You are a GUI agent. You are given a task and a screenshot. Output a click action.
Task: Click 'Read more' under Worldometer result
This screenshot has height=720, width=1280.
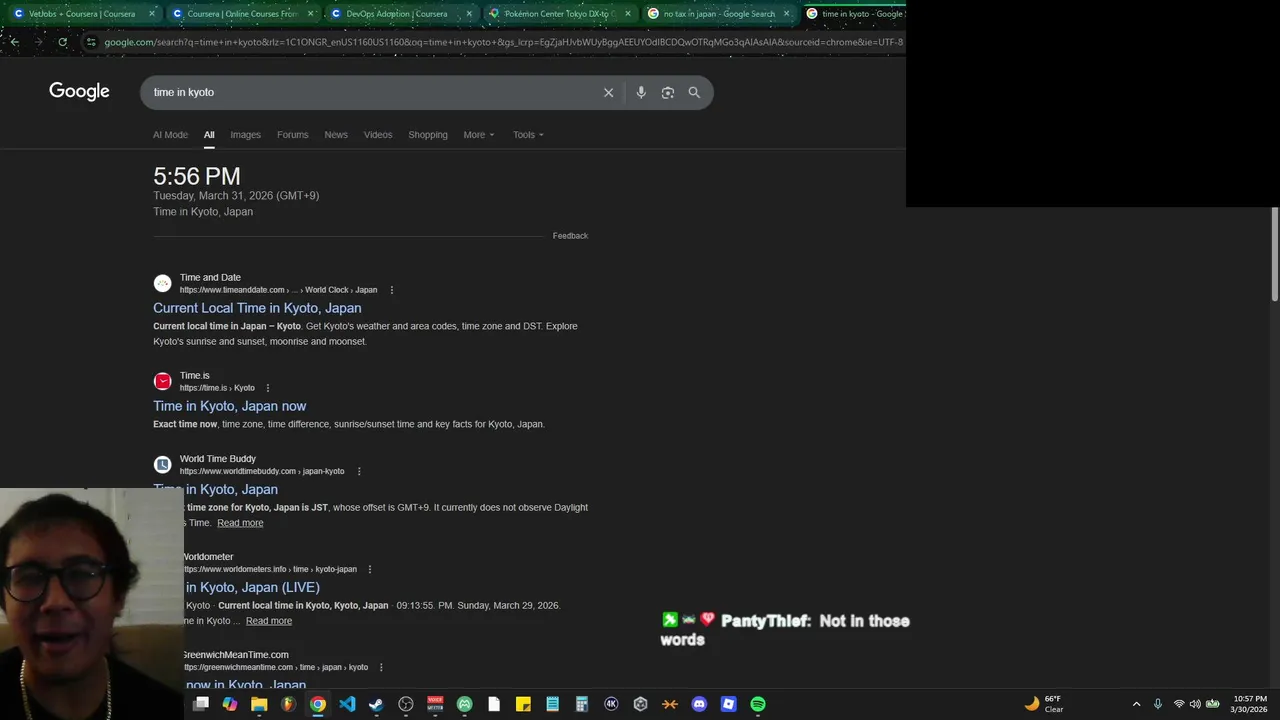click(x=269, y=621)
